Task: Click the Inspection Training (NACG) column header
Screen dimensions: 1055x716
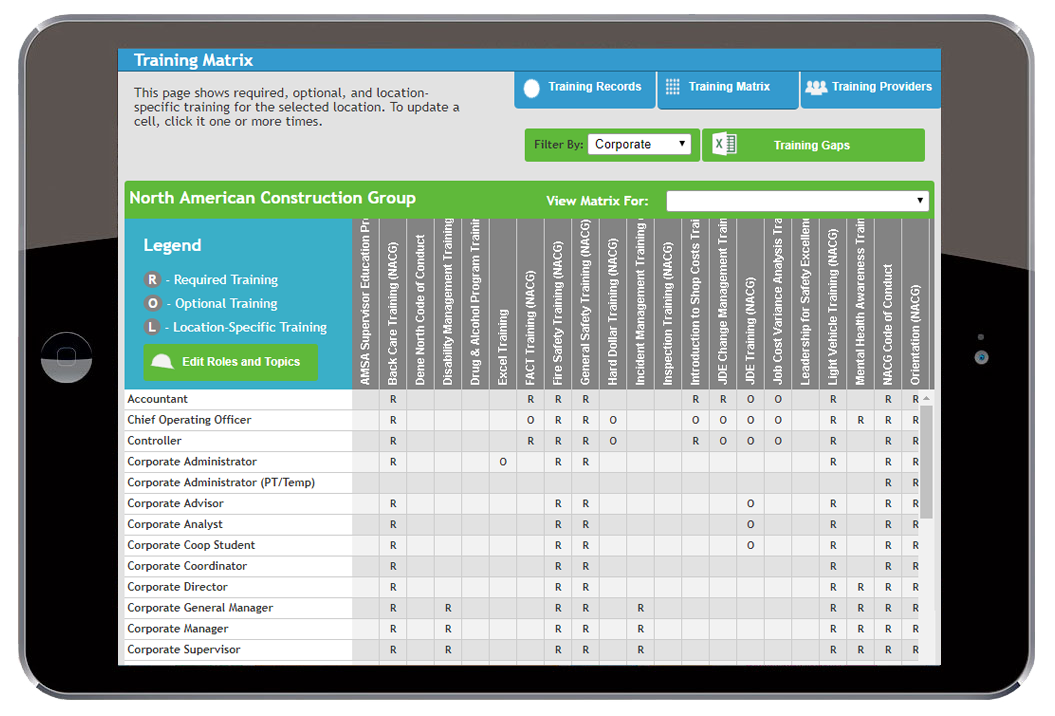Action: click(x=667, y=303)
